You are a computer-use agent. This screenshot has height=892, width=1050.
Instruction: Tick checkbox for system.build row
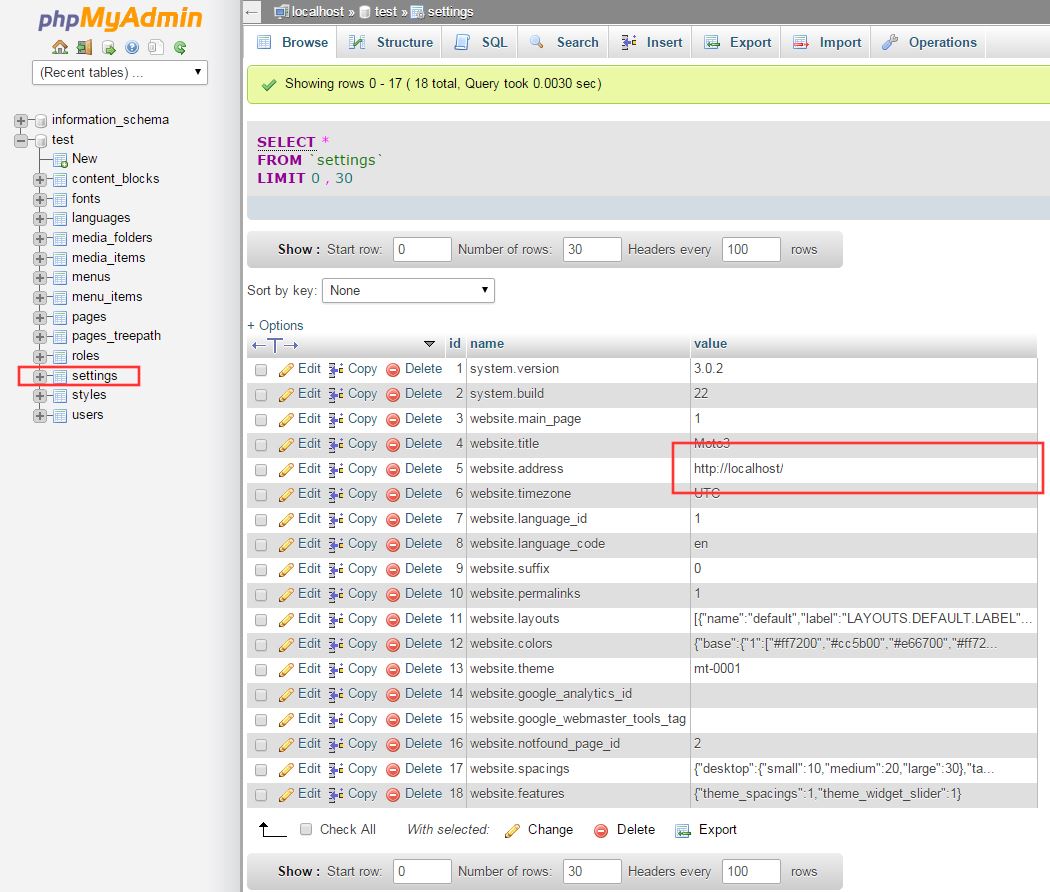pos(261,394)
